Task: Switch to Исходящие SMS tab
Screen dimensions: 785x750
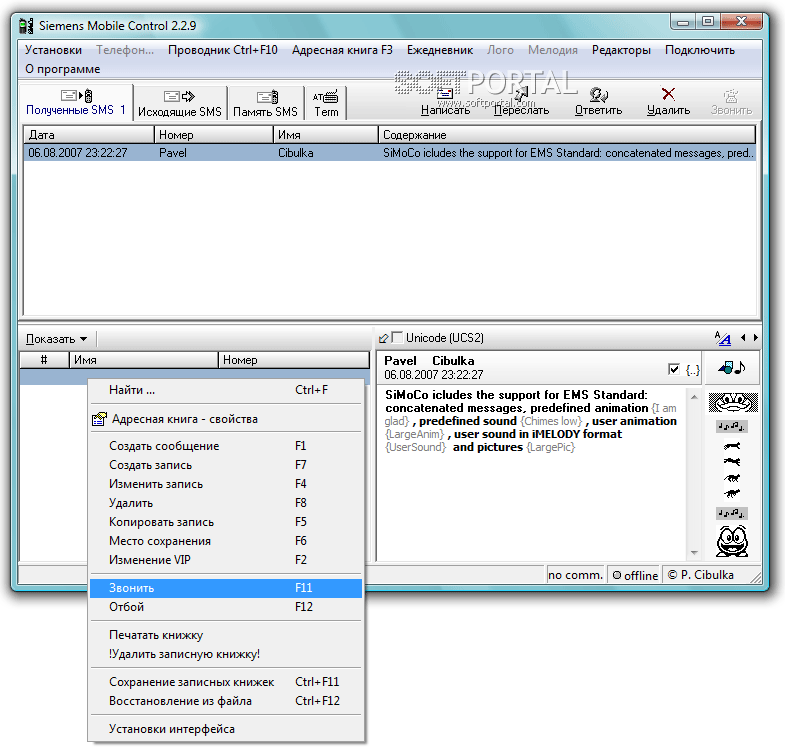Action: pyautogui.click(x=180, y=104)
